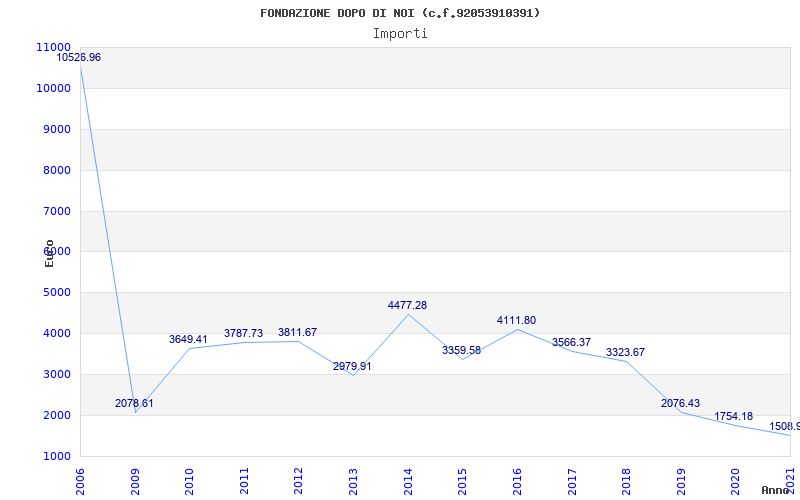Click the 2019 x-axis year label

681,481
